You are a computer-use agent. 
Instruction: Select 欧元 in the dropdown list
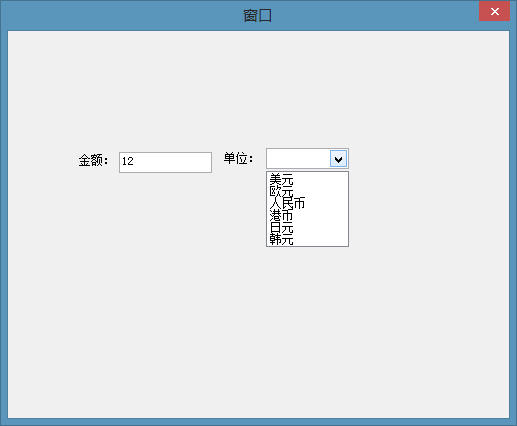pos(281,191)
